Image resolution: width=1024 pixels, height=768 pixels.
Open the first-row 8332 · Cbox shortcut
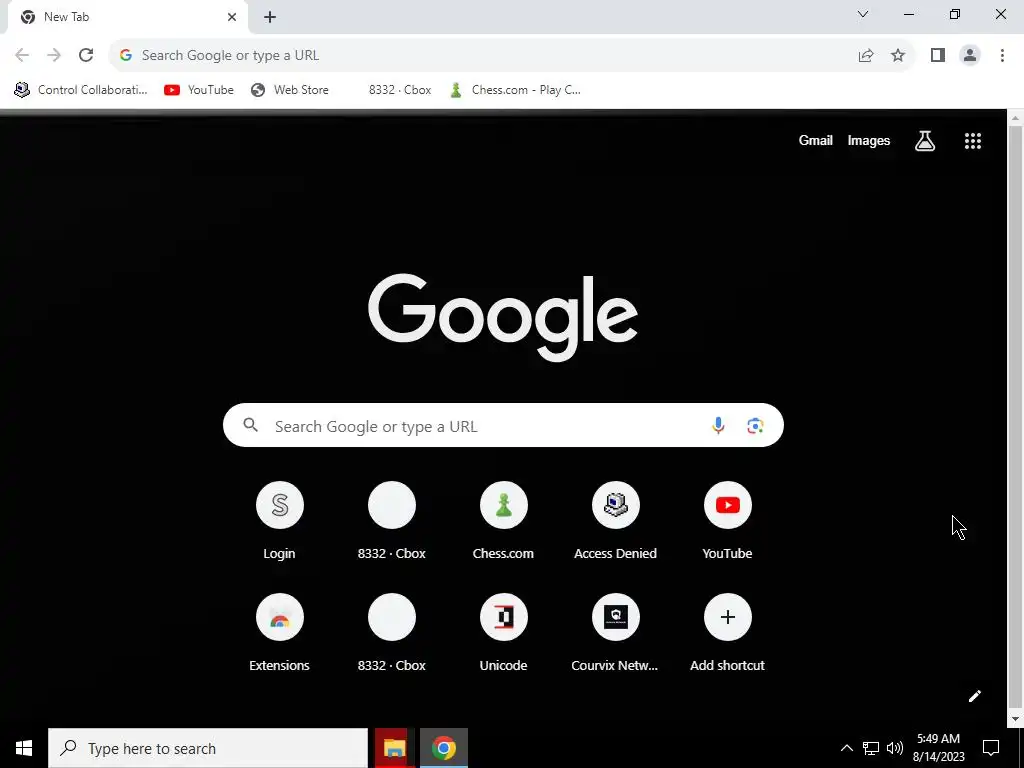392,520
